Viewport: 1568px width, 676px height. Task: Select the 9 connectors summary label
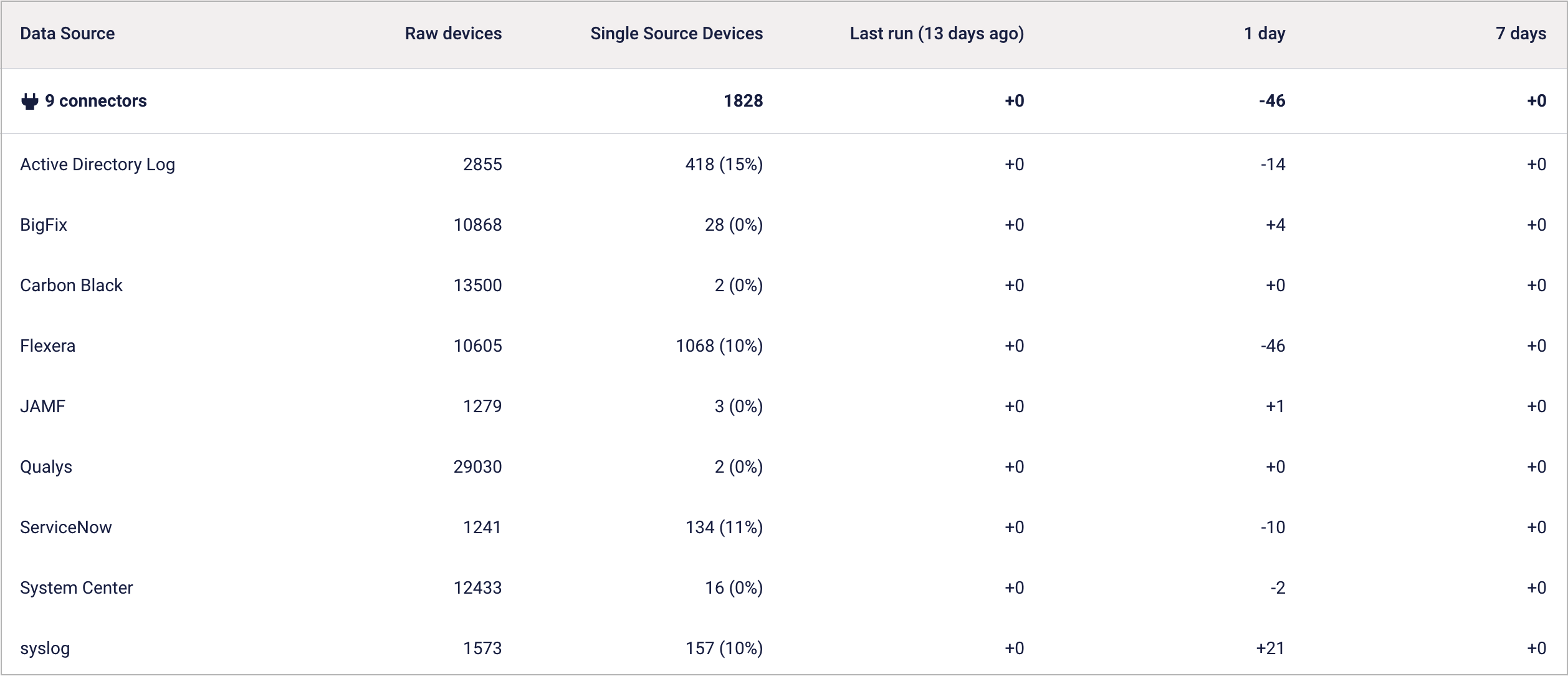pos(96,101)
